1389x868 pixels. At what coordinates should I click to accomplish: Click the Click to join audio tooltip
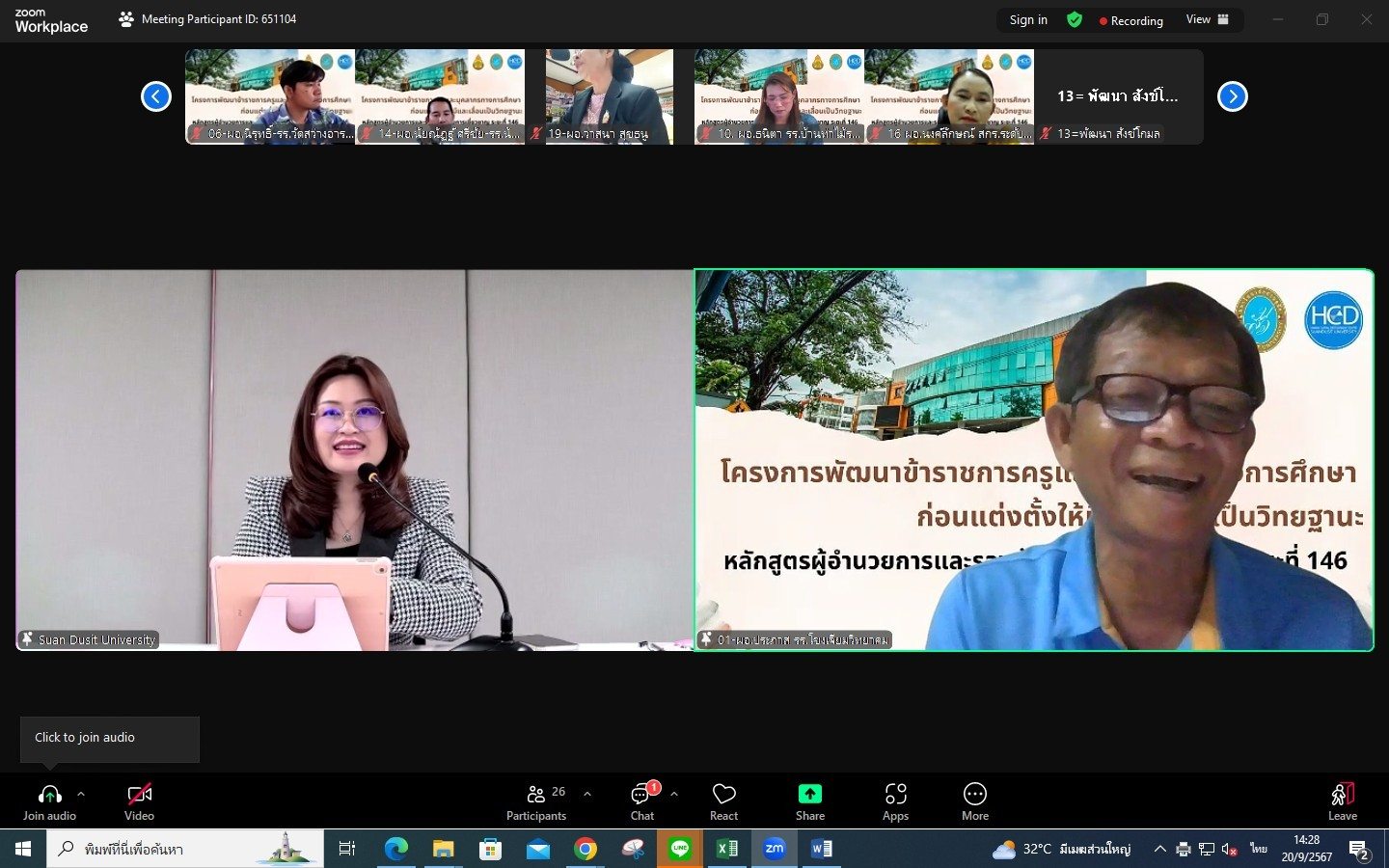coord(110,739)
